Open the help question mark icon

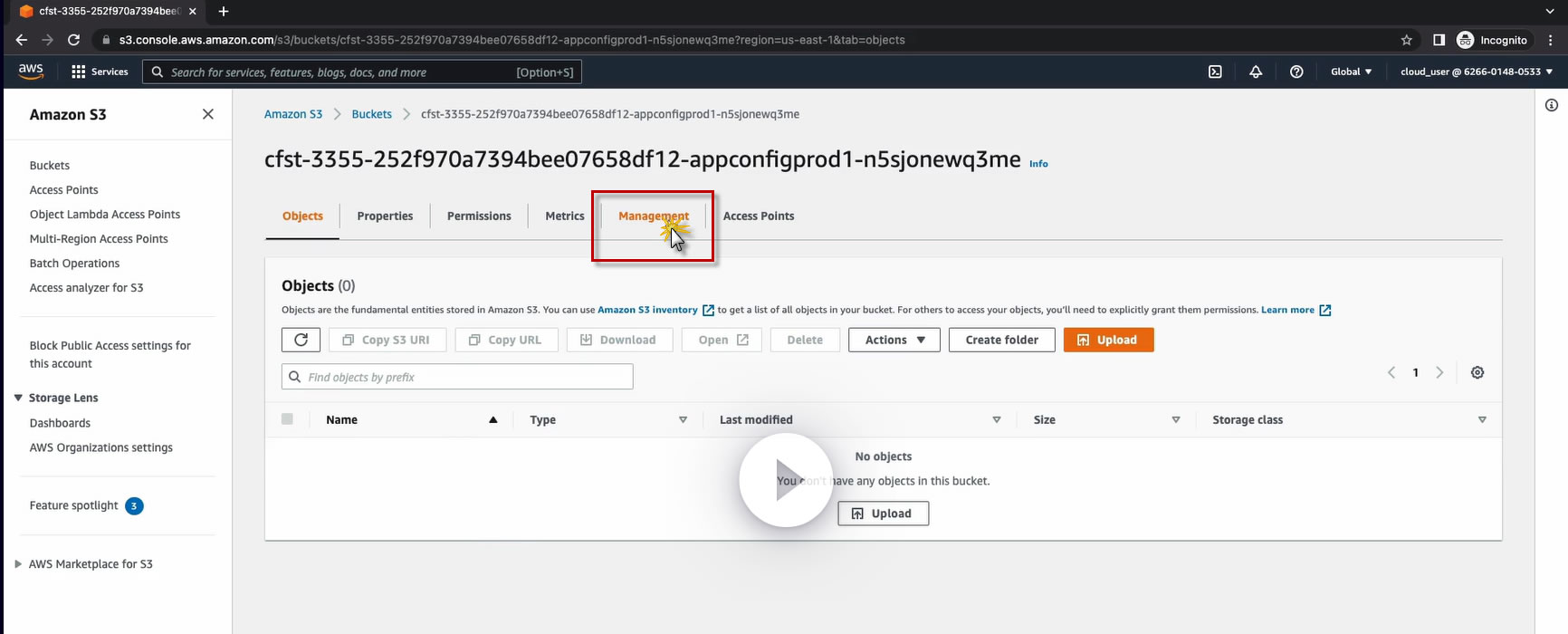tap(1296, 72)
